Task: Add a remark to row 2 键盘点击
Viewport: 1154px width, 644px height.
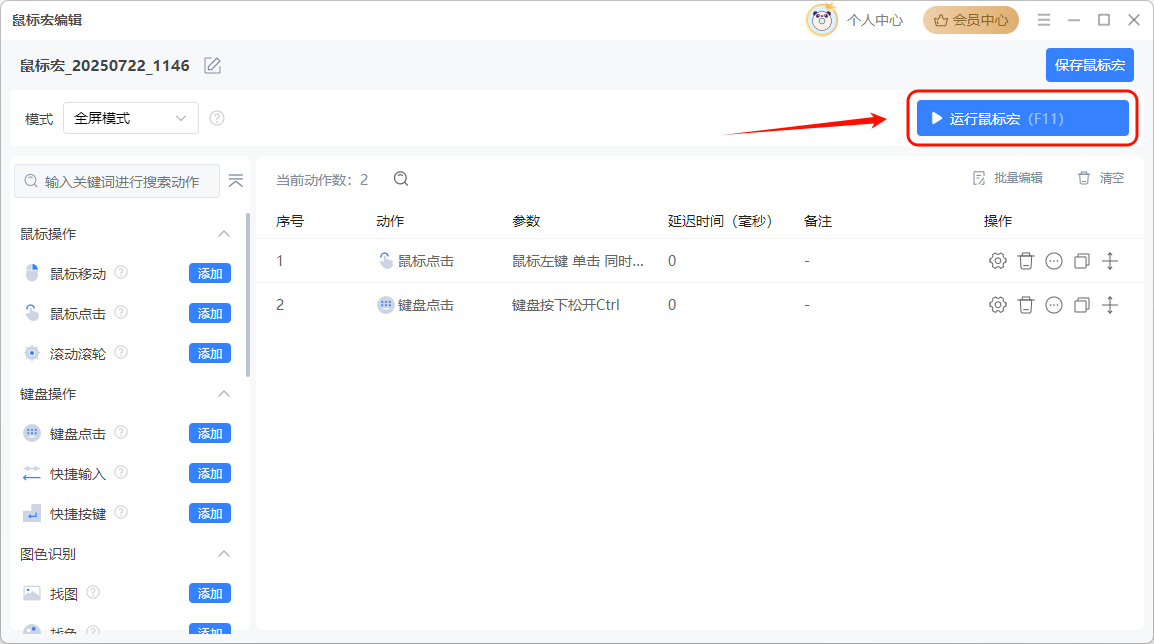Action: click(1054, 305)
